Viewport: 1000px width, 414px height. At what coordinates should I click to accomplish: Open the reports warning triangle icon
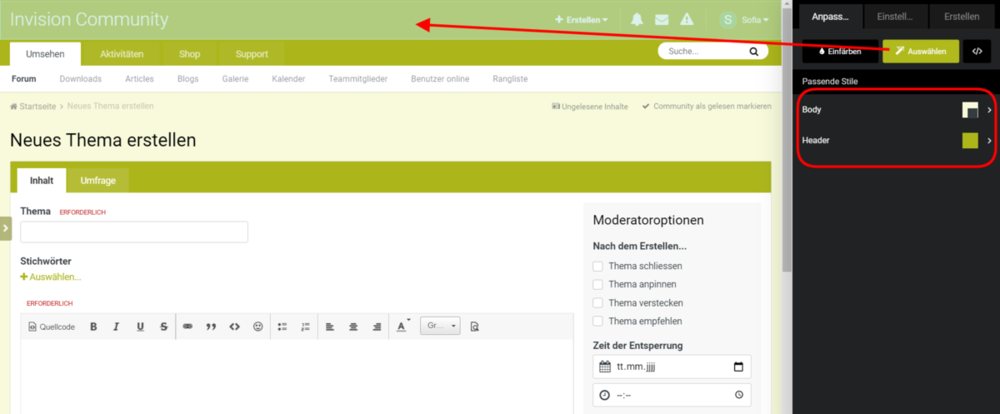(x=686, y=20)
